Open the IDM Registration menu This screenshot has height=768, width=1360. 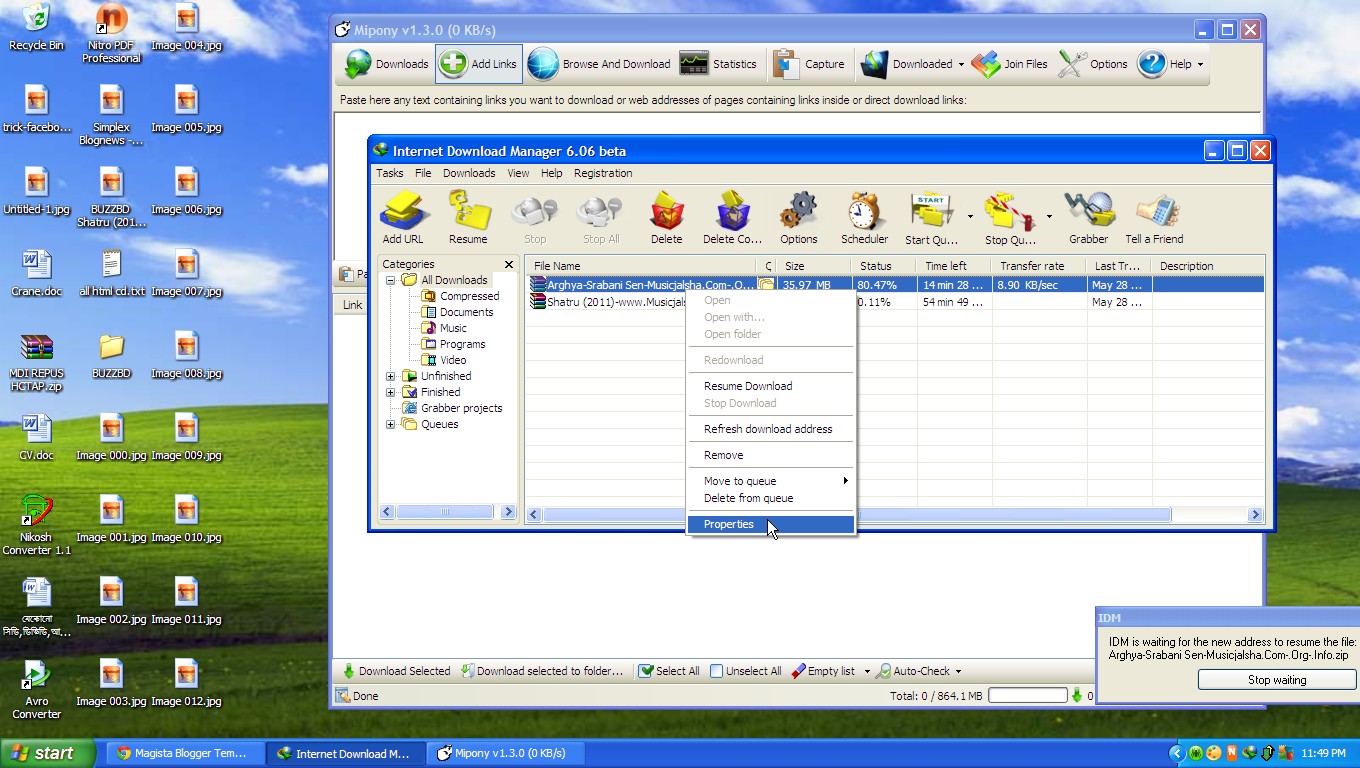pyautogui.click(x=603, y=173)
